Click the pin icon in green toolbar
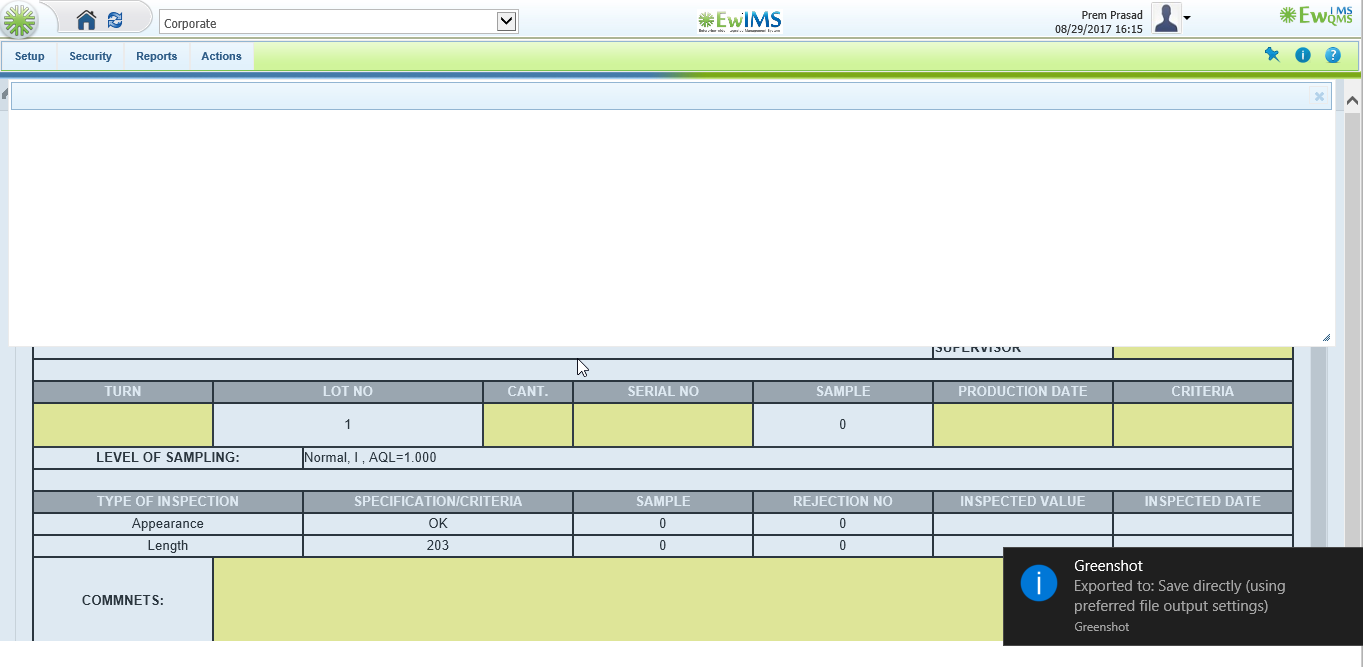Screen dimensions: 1363x667 (1272, 55)
